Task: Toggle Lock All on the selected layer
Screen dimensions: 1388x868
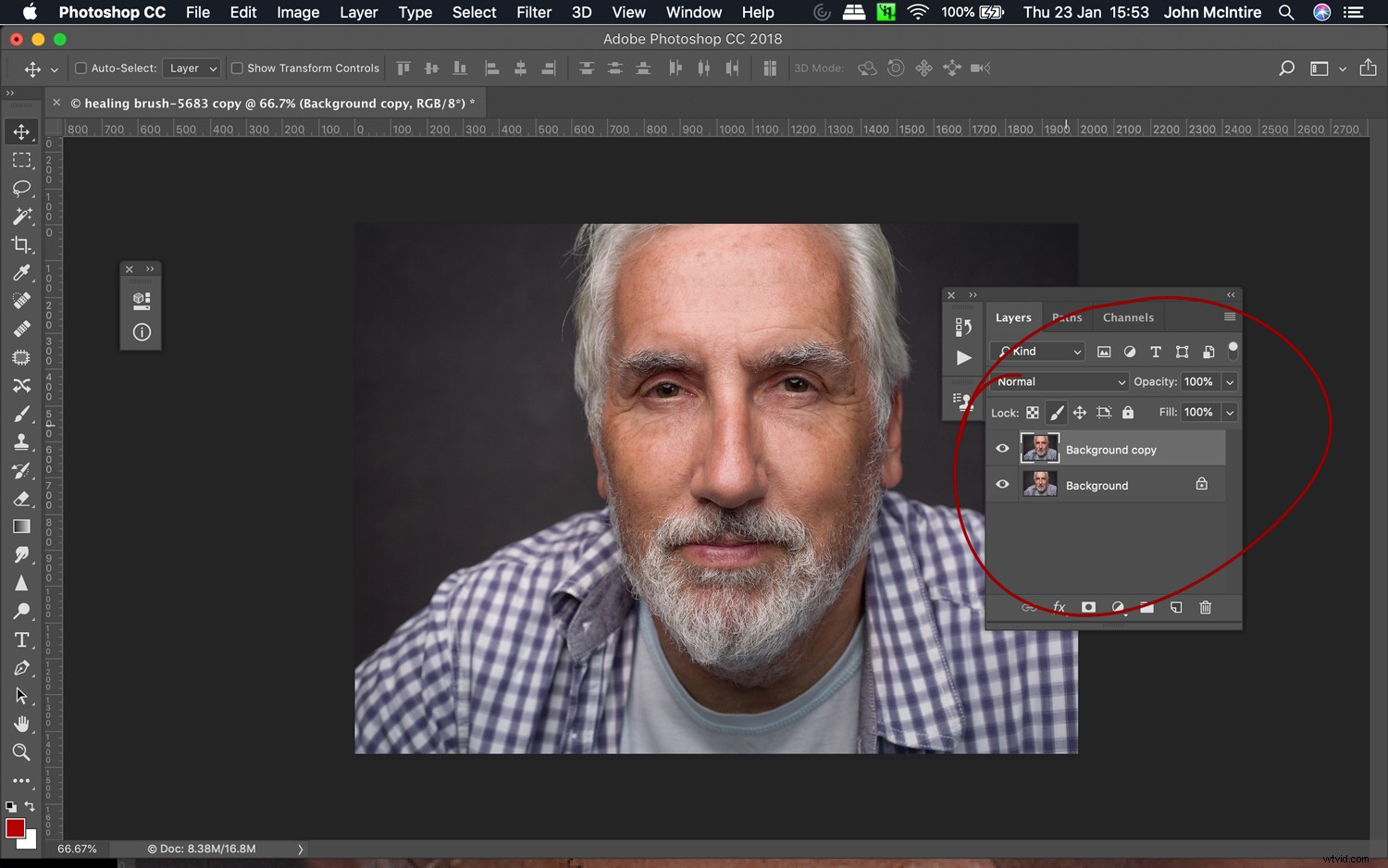Action: click(1127, 413)
